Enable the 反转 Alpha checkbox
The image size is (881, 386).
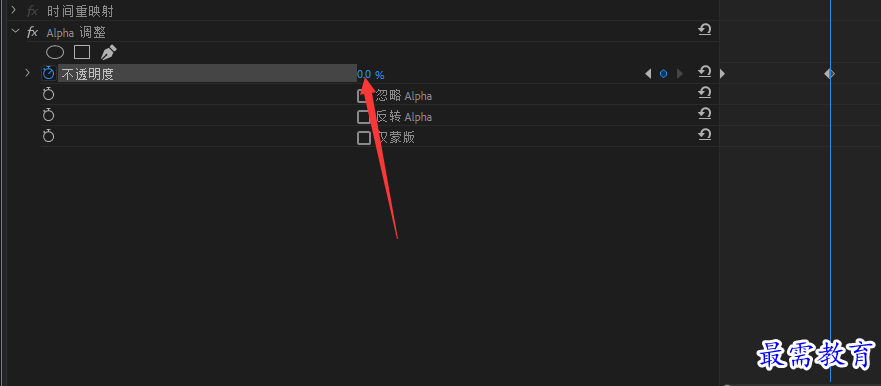pyautogui.click(x=364, y=117)
